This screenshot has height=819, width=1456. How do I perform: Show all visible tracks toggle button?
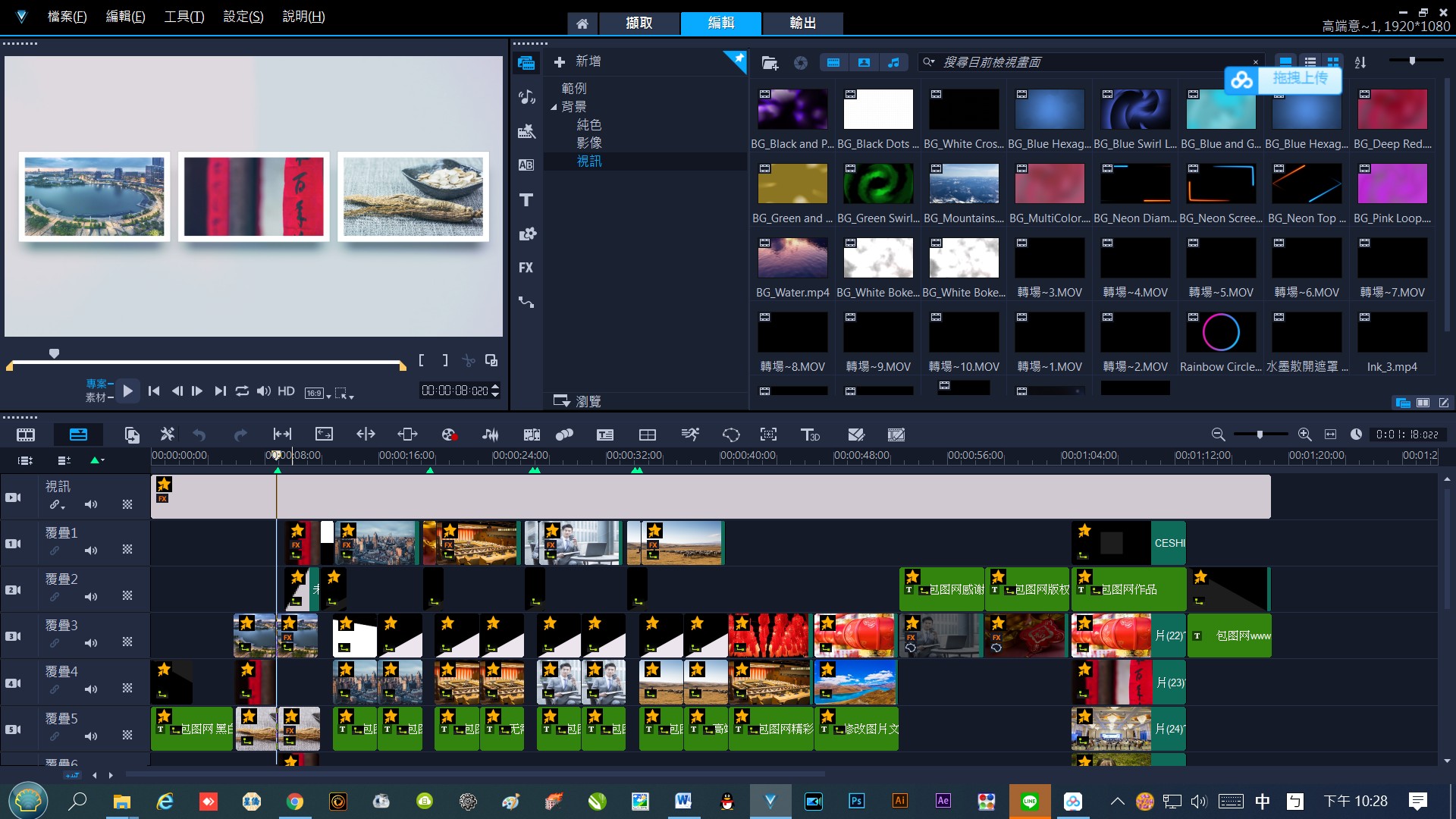(x=25, y=460)
